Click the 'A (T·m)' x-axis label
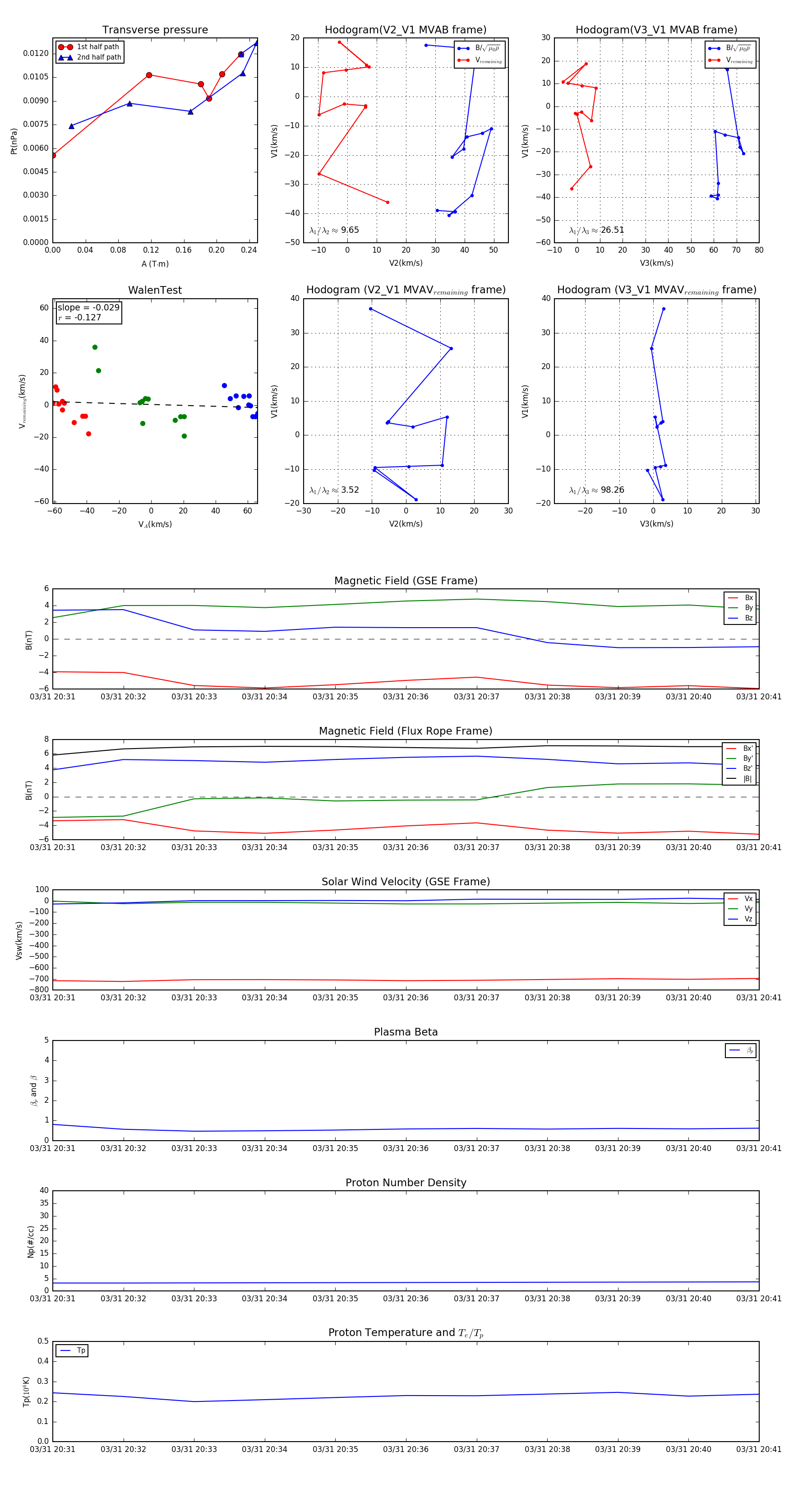 (155, 264)
